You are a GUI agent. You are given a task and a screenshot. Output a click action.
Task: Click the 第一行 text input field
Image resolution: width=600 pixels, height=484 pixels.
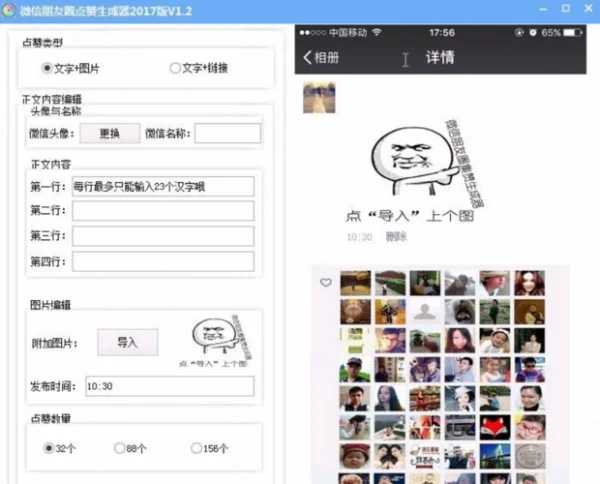pos(163,186)
